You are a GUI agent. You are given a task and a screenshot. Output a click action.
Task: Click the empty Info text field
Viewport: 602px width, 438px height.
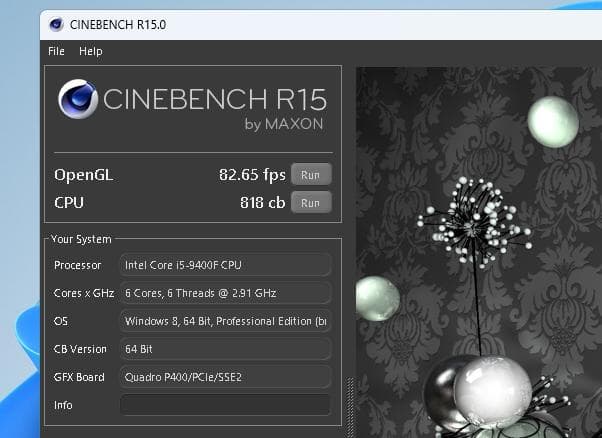[225, 405]
